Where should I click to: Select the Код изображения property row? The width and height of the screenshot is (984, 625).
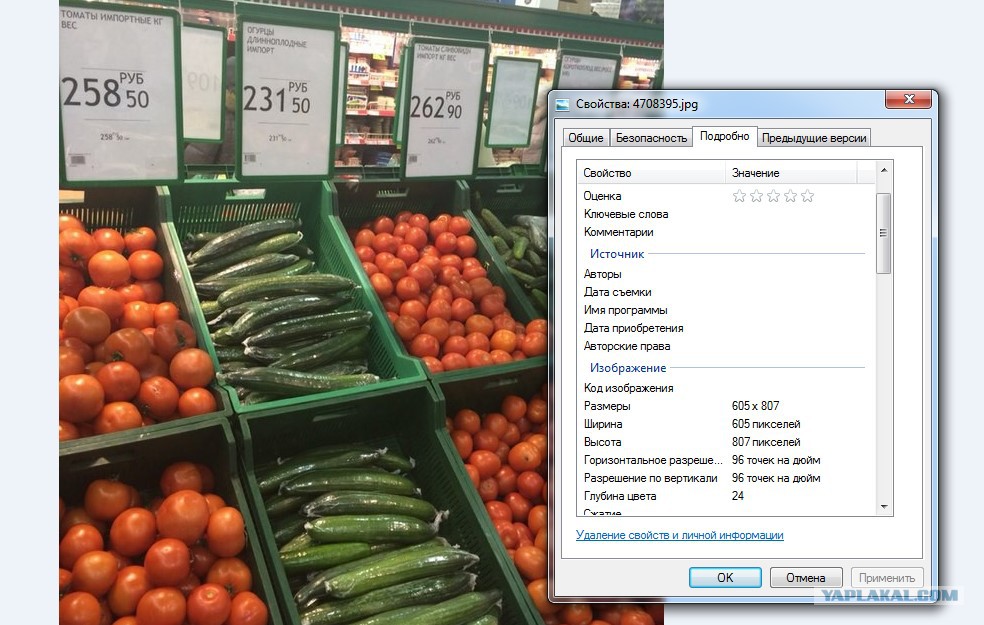pyautogui.click(x=726, y=388)
